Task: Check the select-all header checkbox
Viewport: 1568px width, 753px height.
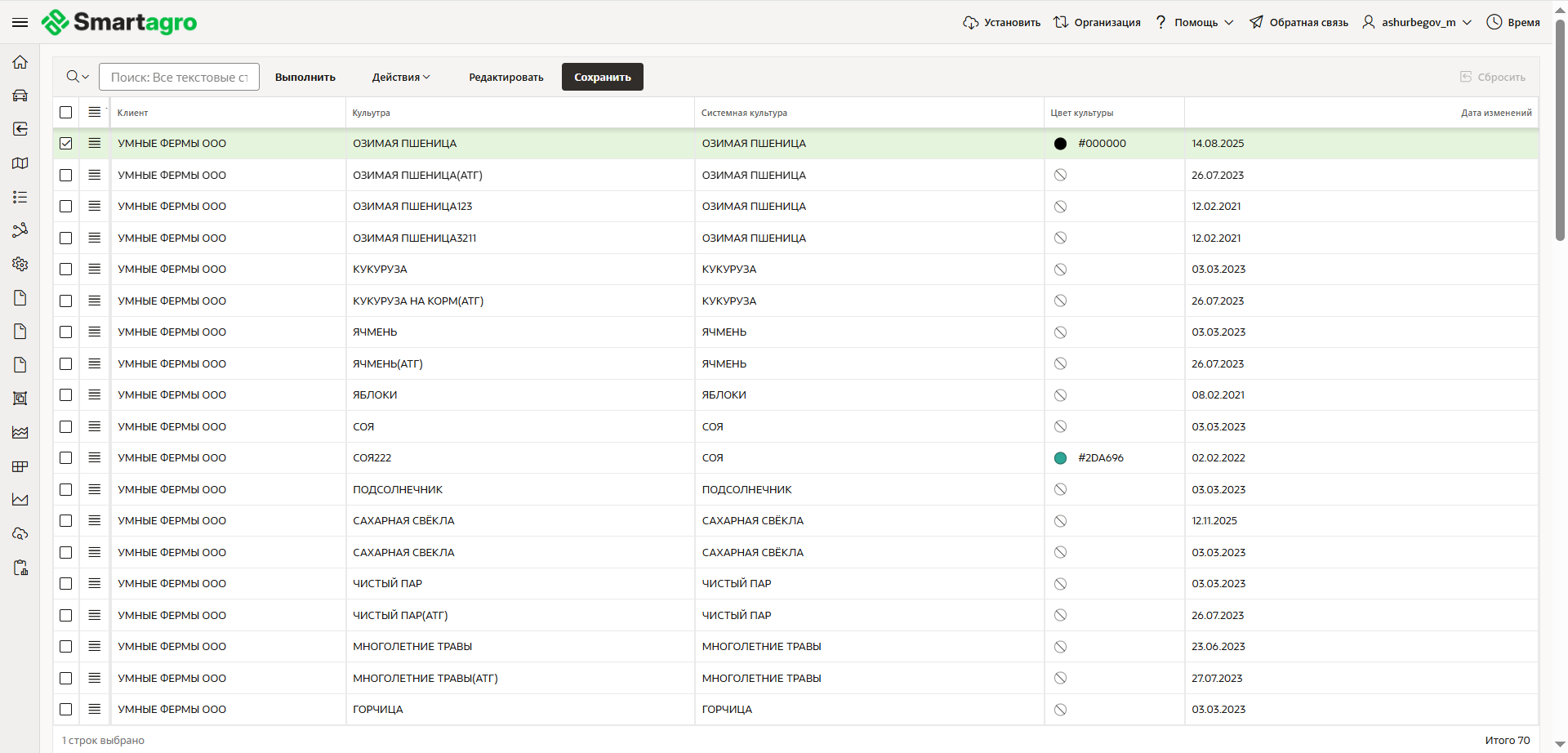Action: 66,113
